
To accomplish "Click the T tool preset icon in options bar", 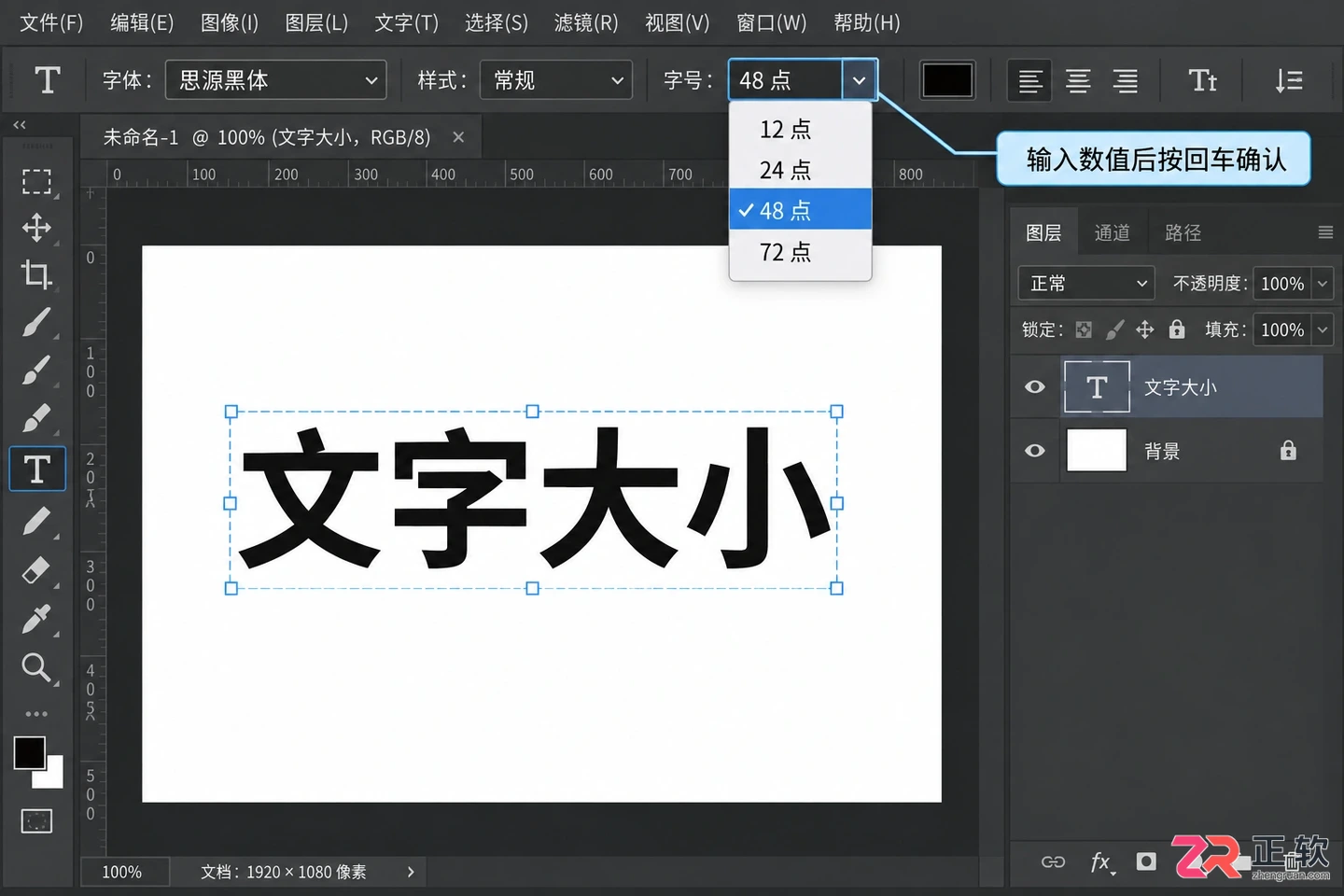I will coord(48,80).
